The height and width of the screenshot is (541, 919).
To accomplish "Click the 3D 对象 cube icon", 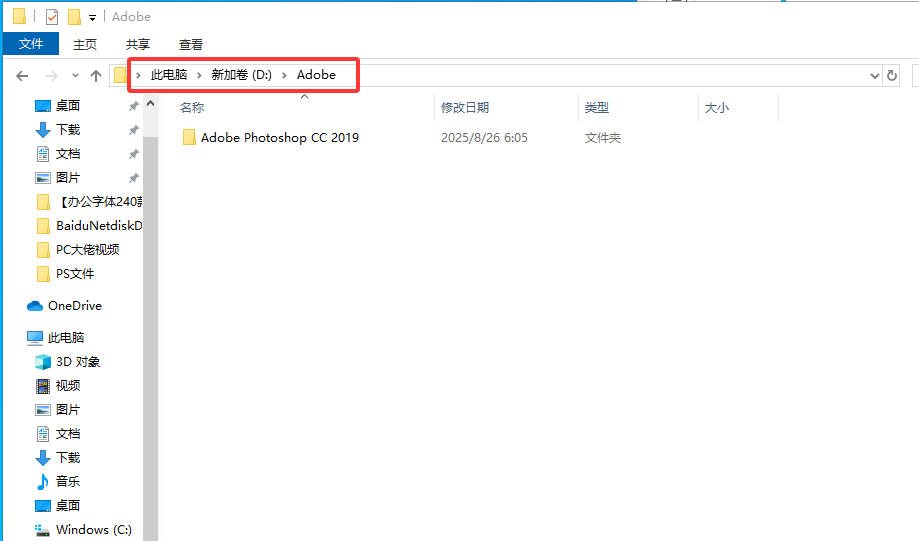I will pos(43,362).
